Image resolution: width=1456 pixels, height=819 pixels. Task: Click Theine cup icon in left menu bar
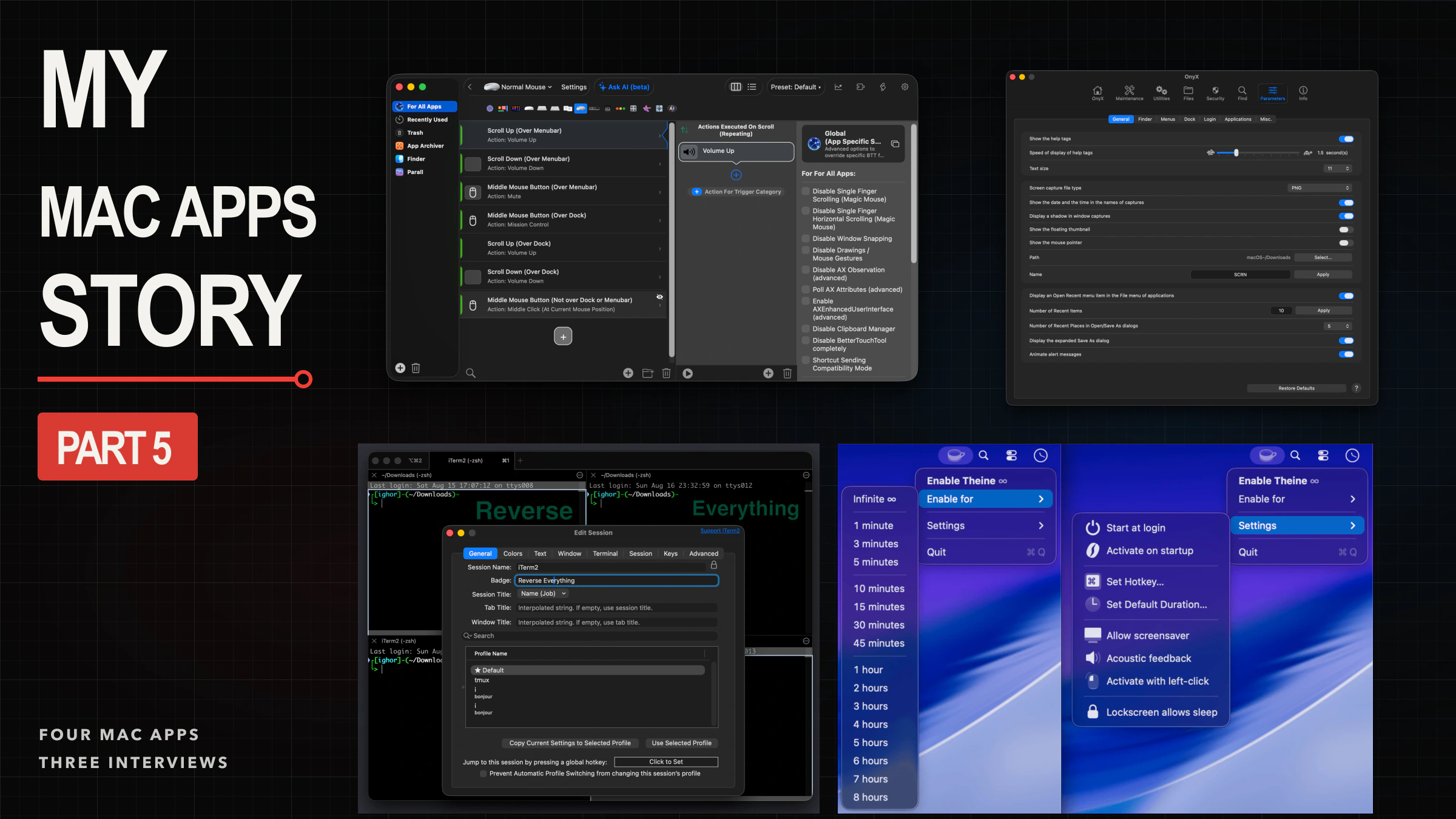click(955, 455)
